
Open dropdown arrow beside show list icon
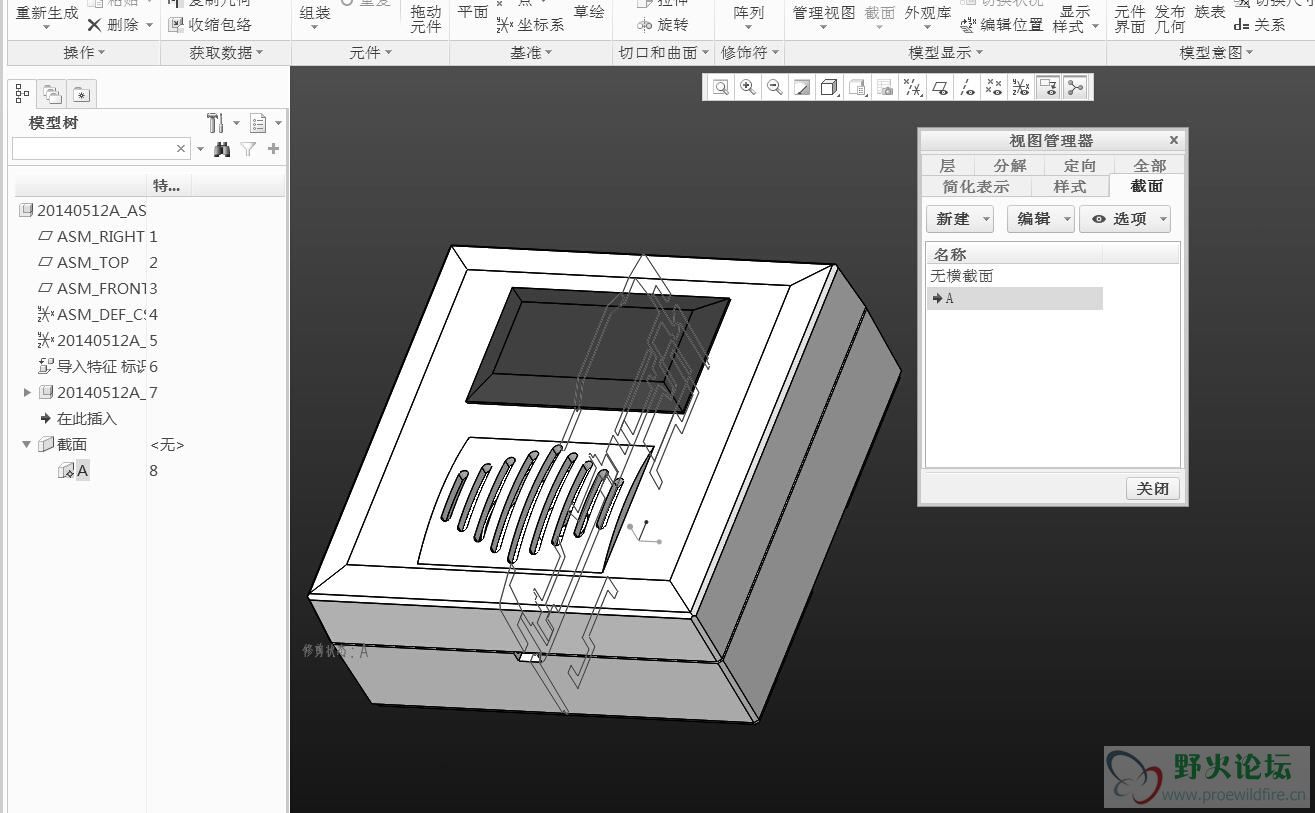coord(278,123)
